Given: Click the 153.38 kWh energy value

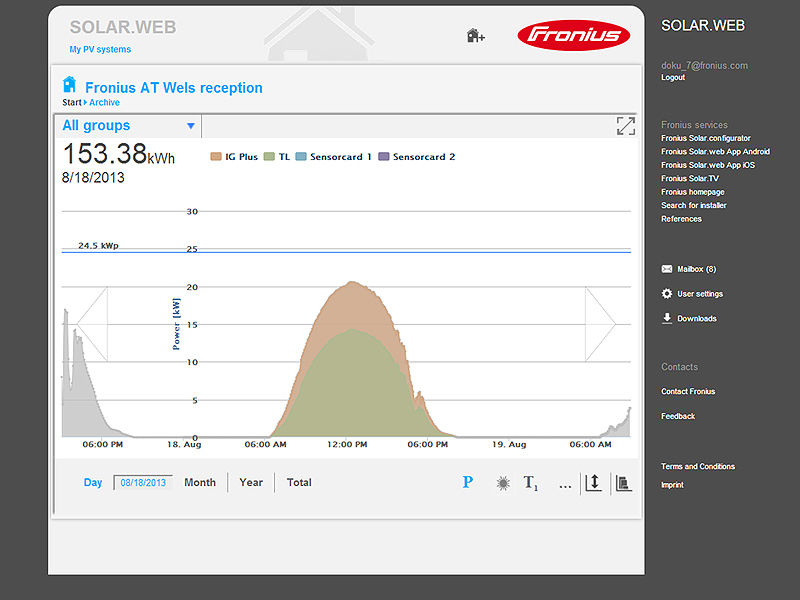Looking at the screenshot, I should tap(118, 154).
